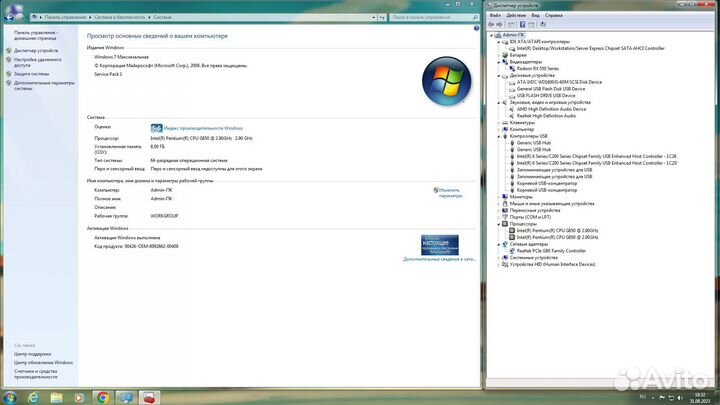Open the Explorer folder icon on taskbar

(56, 398)
